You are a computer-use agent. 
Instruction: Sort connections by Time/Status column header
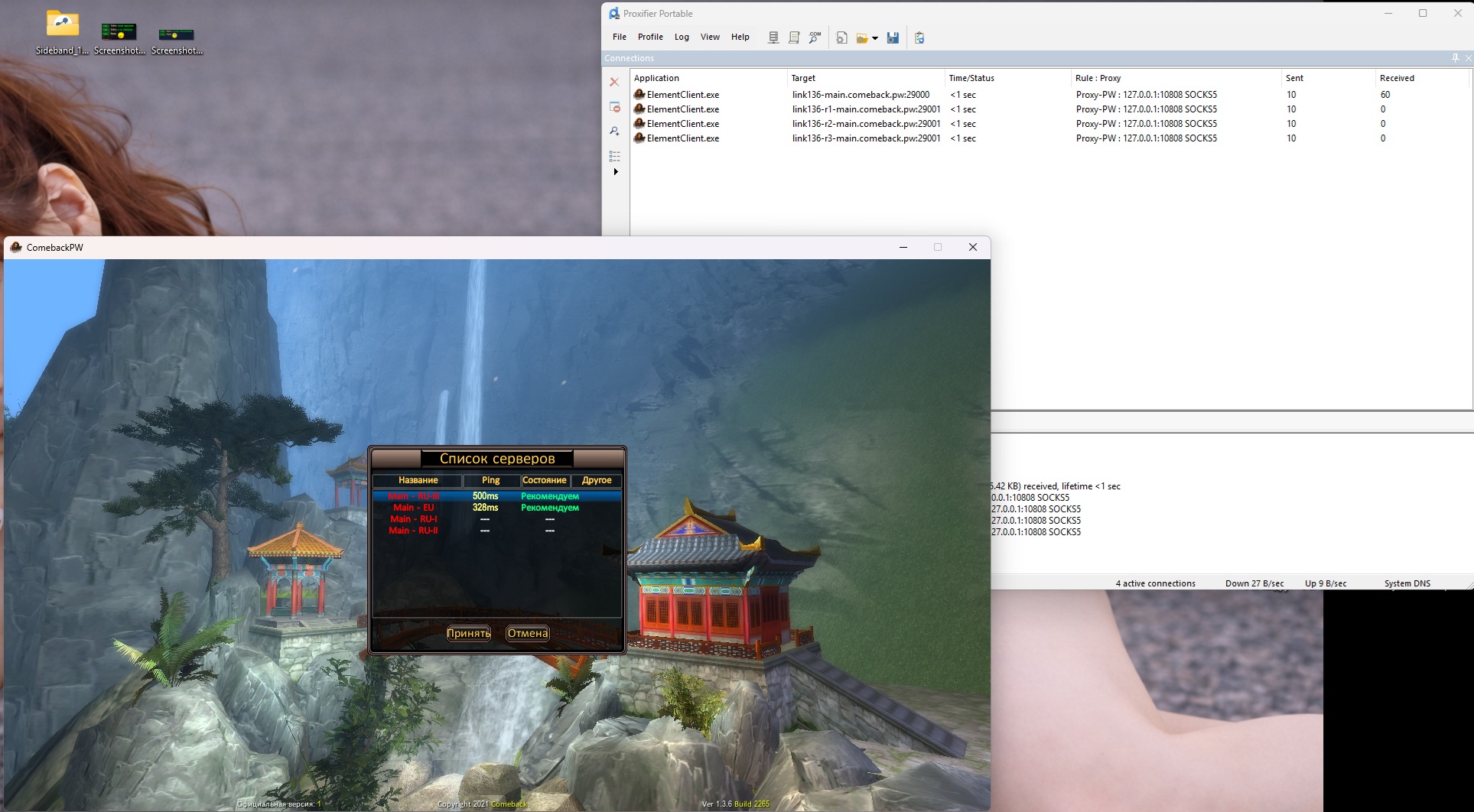pyautogui.click(x=1008, y=78)
